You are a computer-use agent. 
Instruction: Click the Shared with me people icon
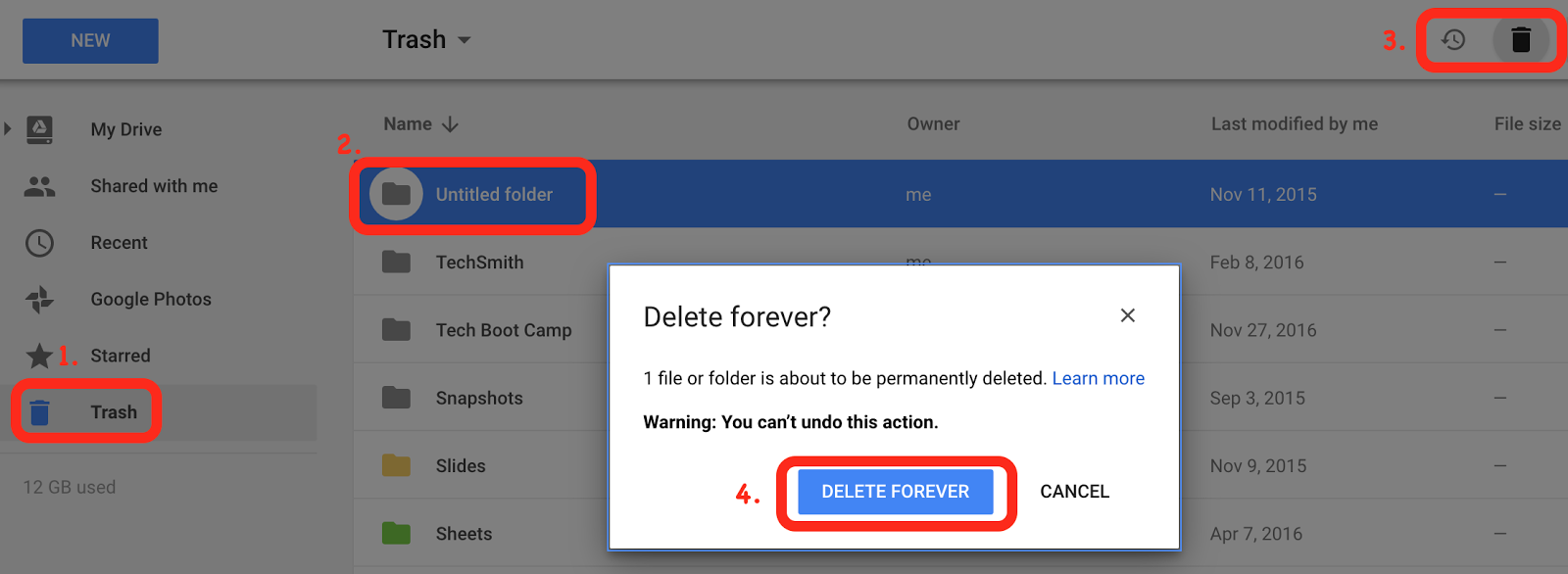point(39,186)
